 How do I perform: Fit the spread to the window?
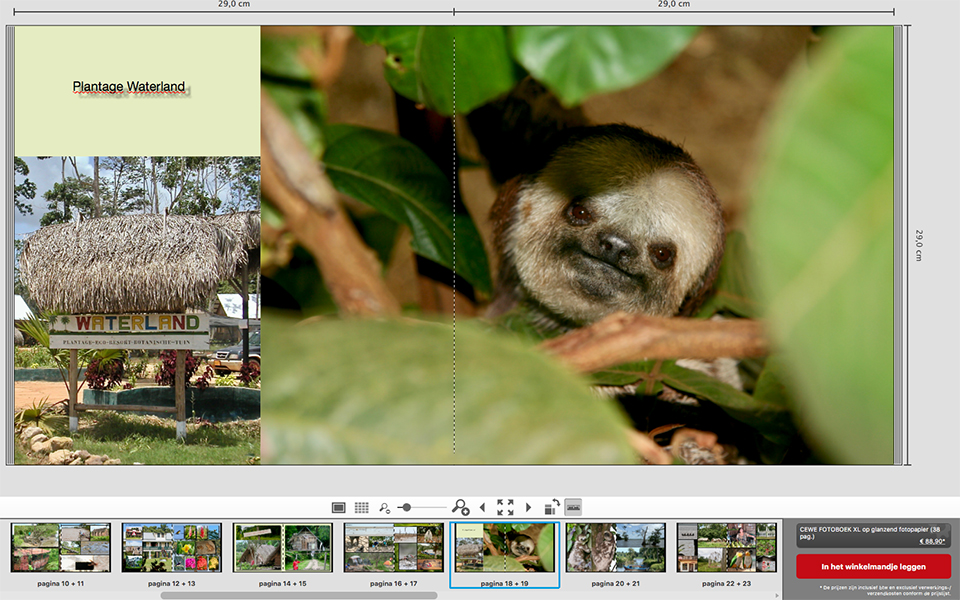point(505,508)
